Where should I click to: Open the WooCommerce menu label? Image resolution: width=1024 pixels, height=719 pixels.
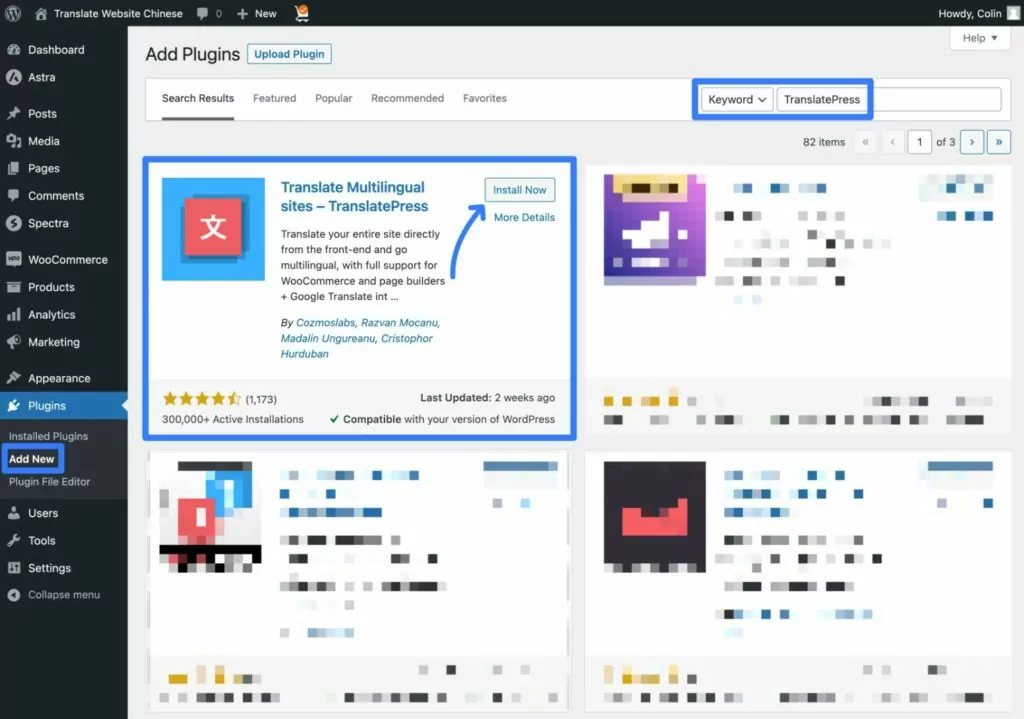pos(68,260)
